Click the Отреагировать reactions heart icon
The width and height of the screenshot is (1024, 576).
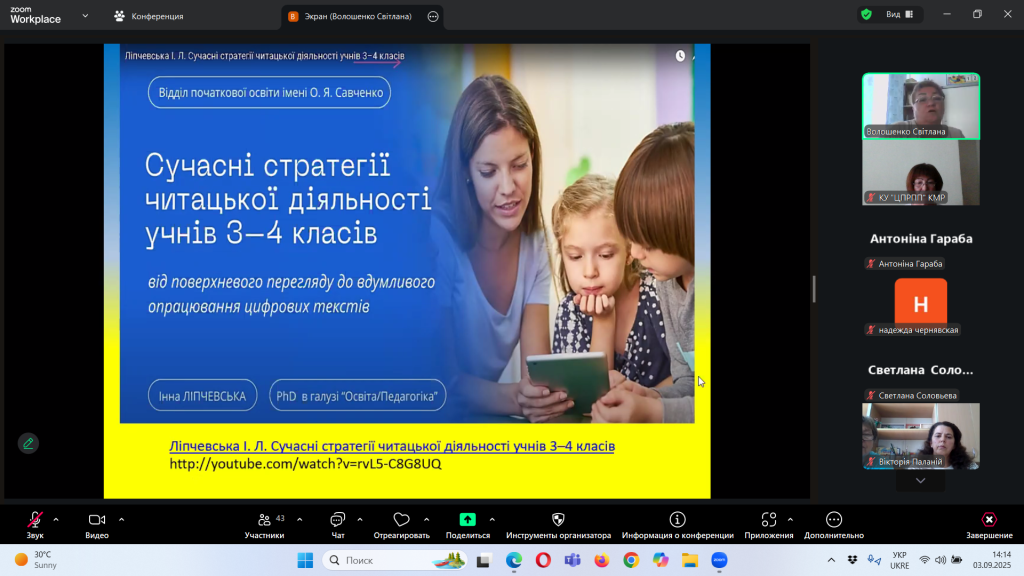pyautogui.click(x=401, y=521)
